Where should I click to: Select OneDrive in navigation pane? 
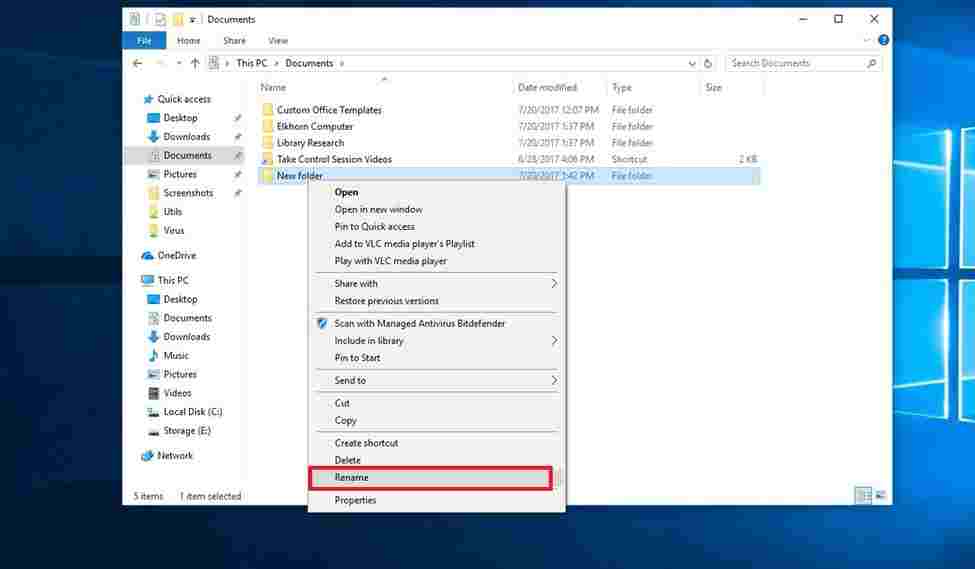pyautogui.click(x=177, y=255)
